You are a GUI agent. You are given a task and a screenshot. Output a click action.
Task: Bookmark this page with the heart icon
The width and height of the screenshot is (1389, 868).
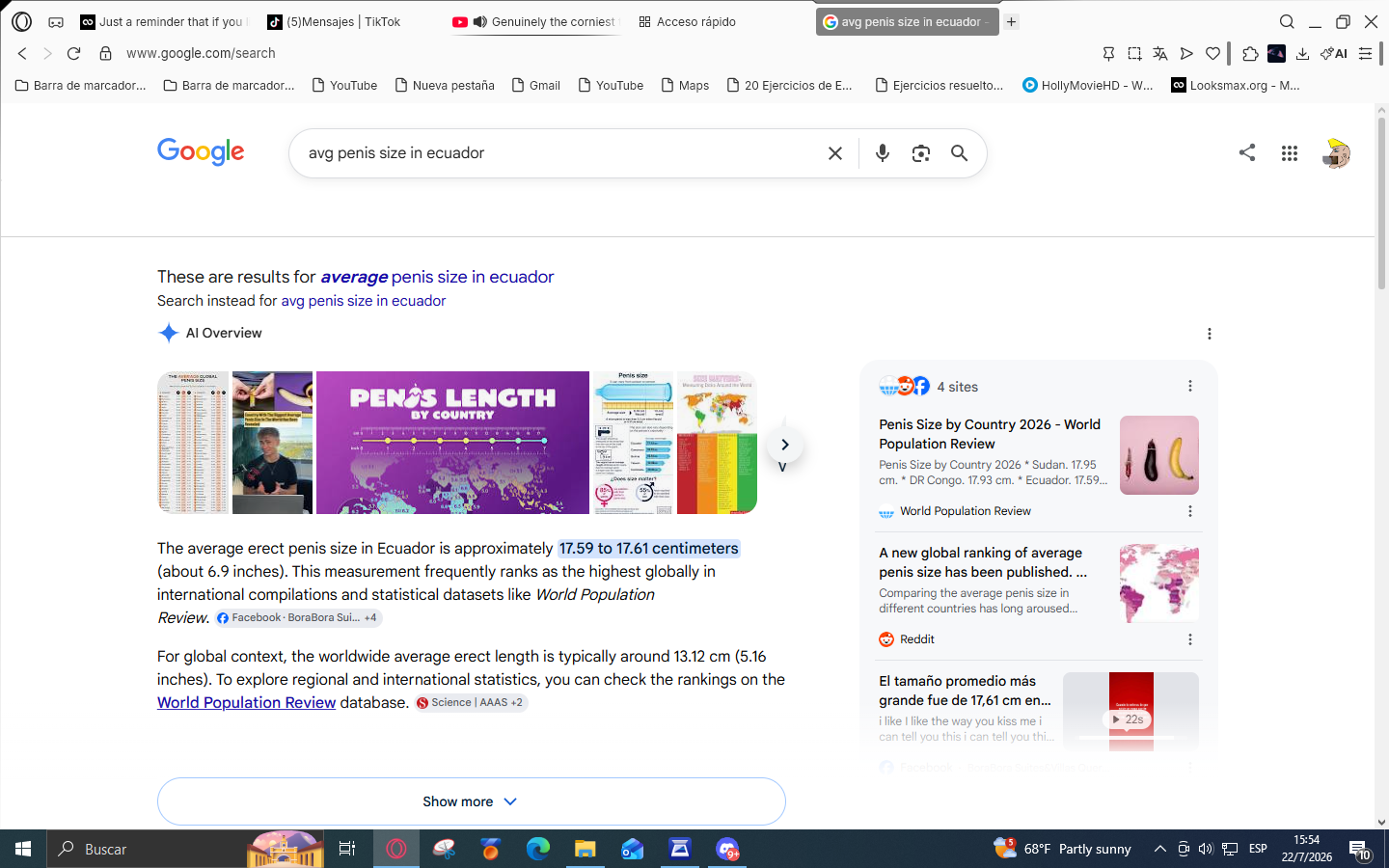tap(1213, 53)
